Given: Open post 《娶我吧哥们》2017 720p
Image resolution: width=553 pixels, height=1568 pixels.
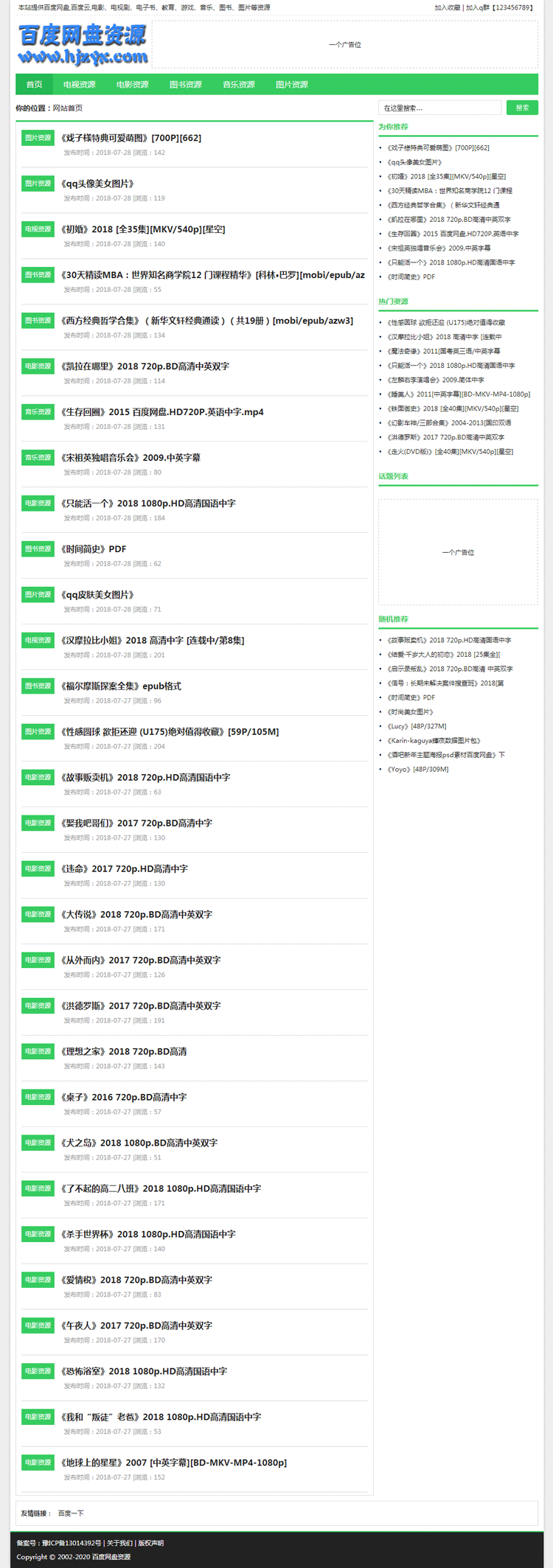Looking at the screenshot, I should tap(136, 823).
